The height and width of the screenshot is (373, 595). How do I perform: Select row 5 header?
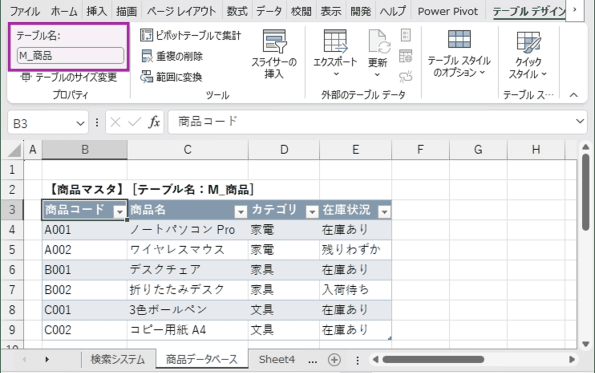[12, 250]
